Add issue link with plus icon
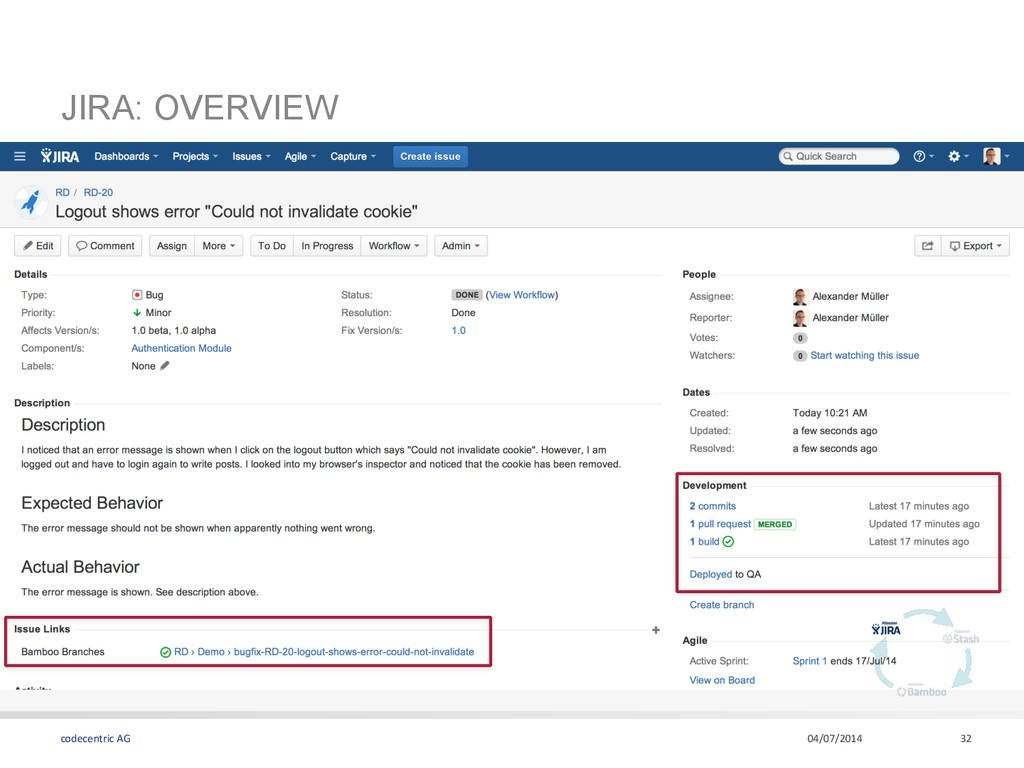Viewport: 1024px width, 768px height. 656,630
